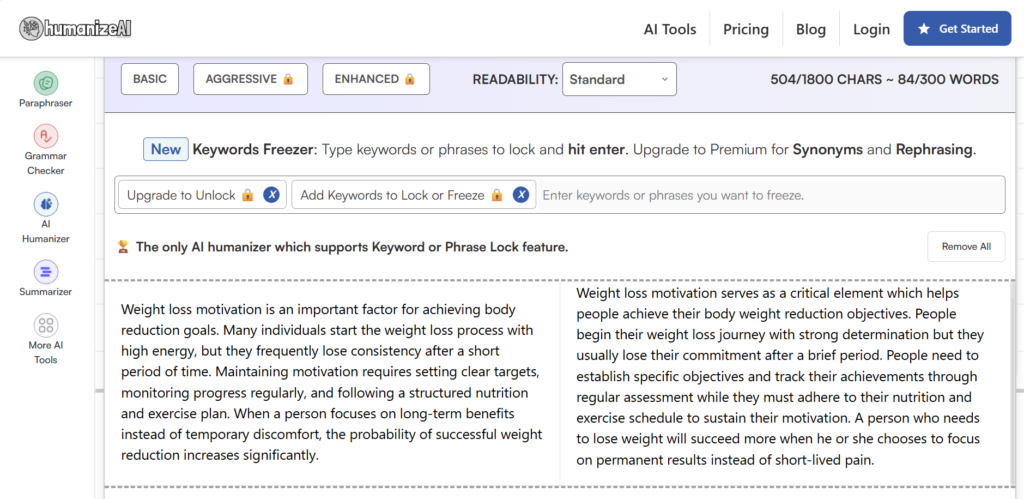Click the humanizeAI logo
The image size is (1024, 499).
75,28
